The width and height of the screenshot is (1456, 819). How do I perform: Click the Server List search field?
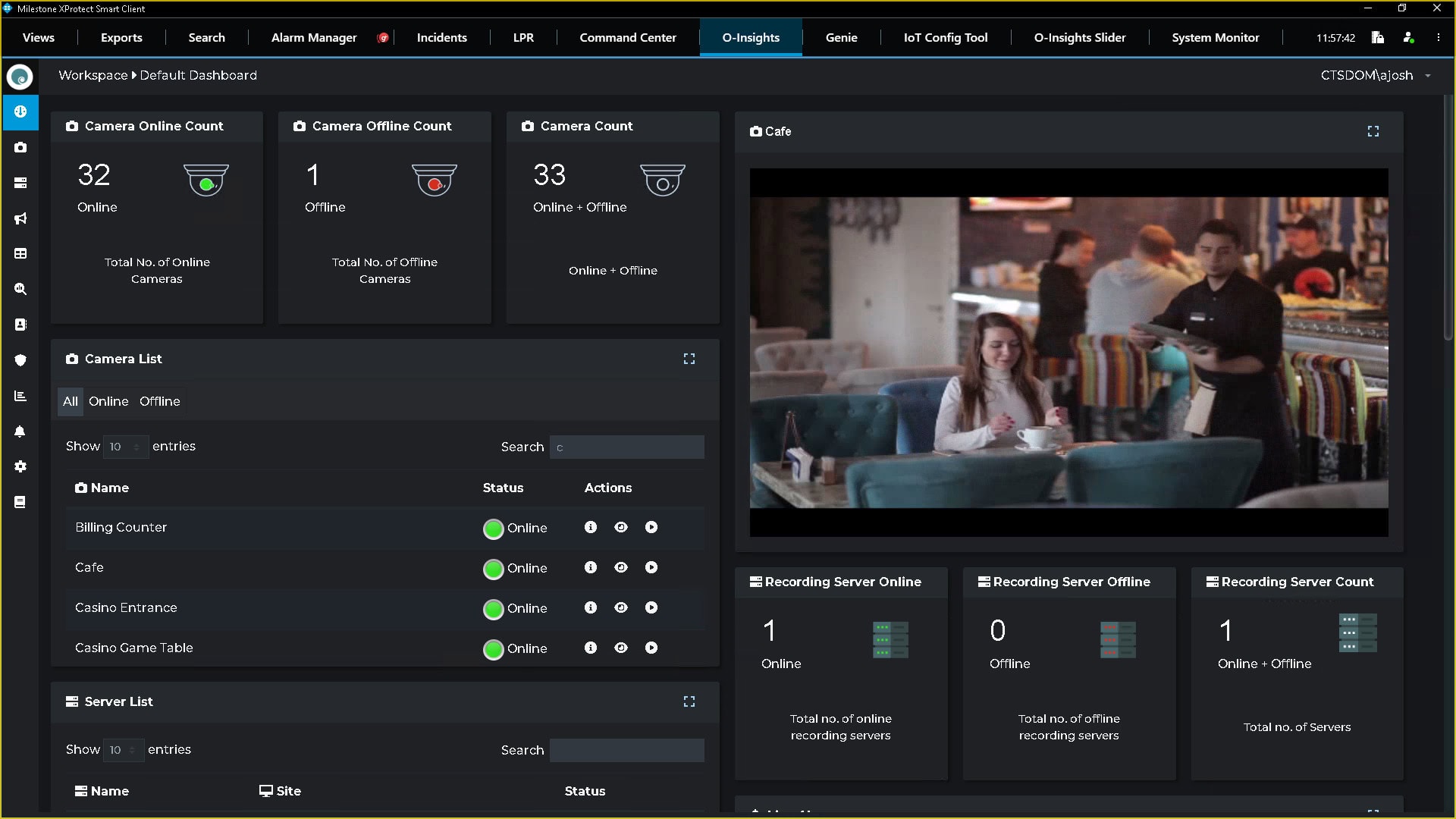(626, 750)
